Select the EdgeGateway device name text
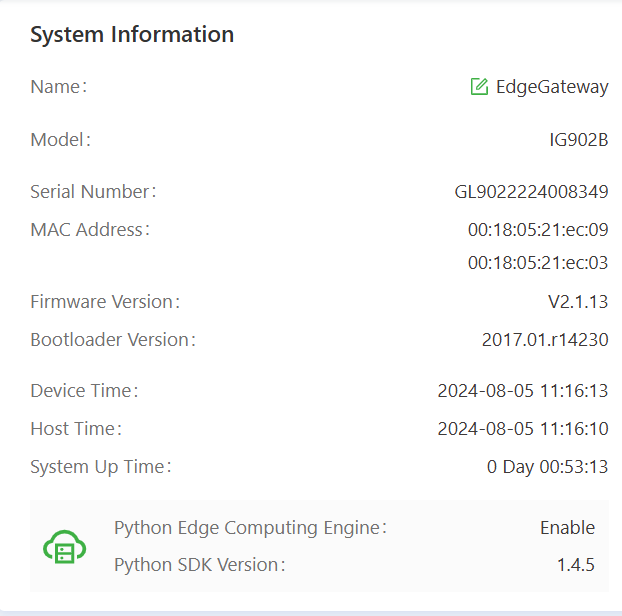622x616 pixels. [552, 87]
